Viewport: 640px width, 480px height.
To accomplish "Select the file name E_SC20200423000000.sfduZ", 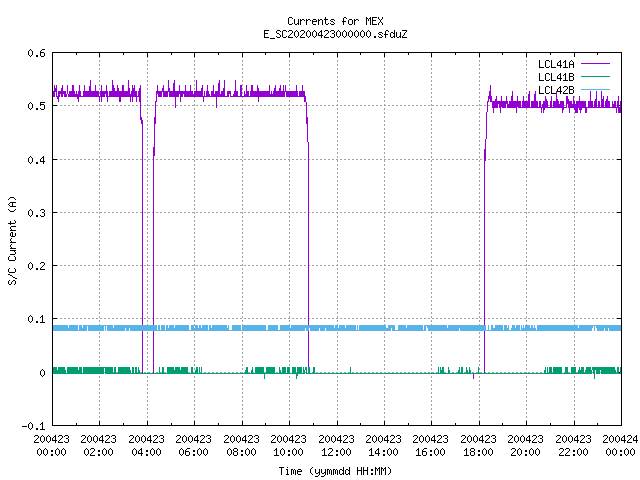I will pos(335,34).
